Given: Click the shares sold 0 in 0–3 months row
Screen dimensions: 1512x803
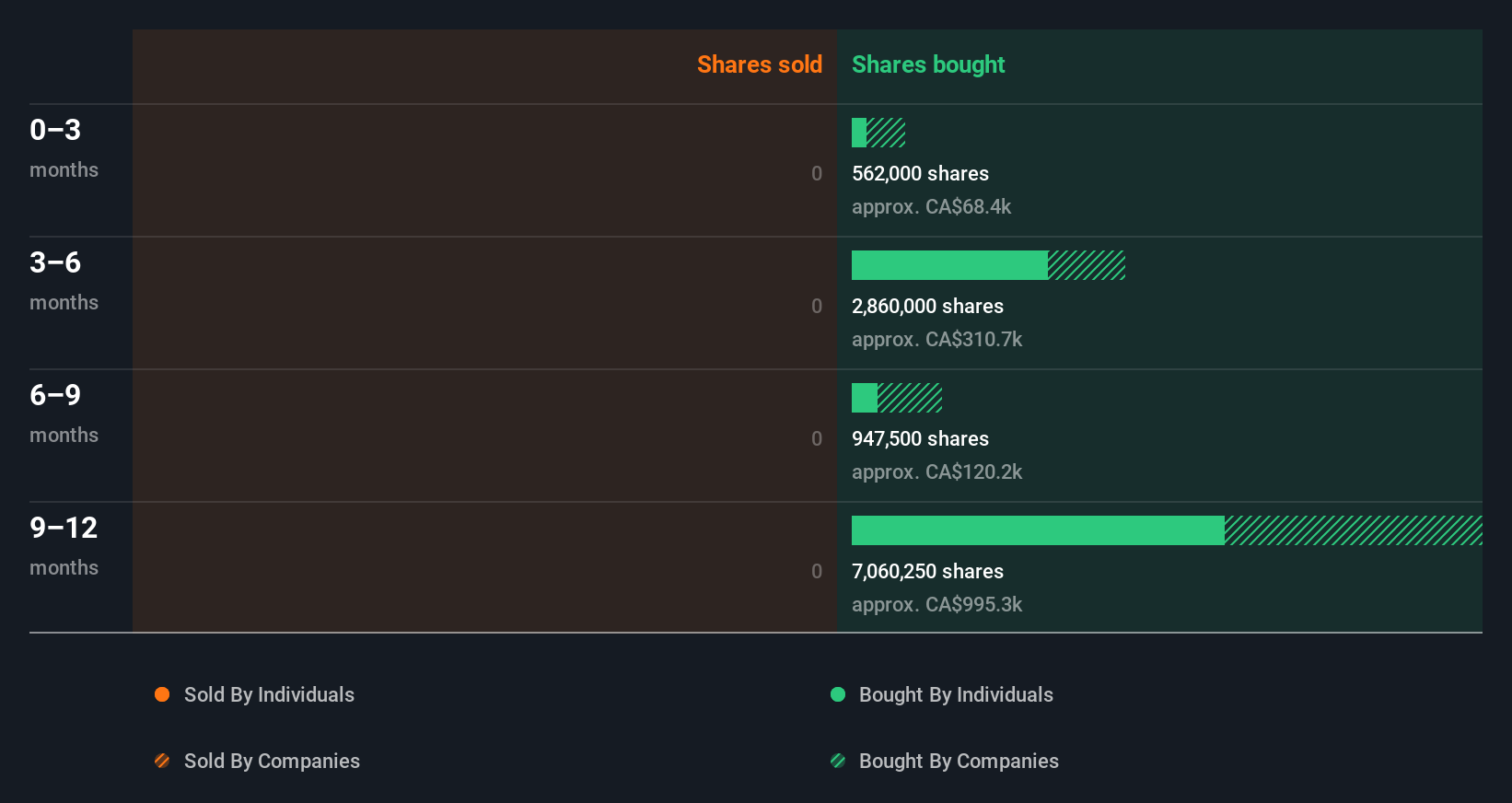Looking at the screenshot, I should (x=817, y=173).
